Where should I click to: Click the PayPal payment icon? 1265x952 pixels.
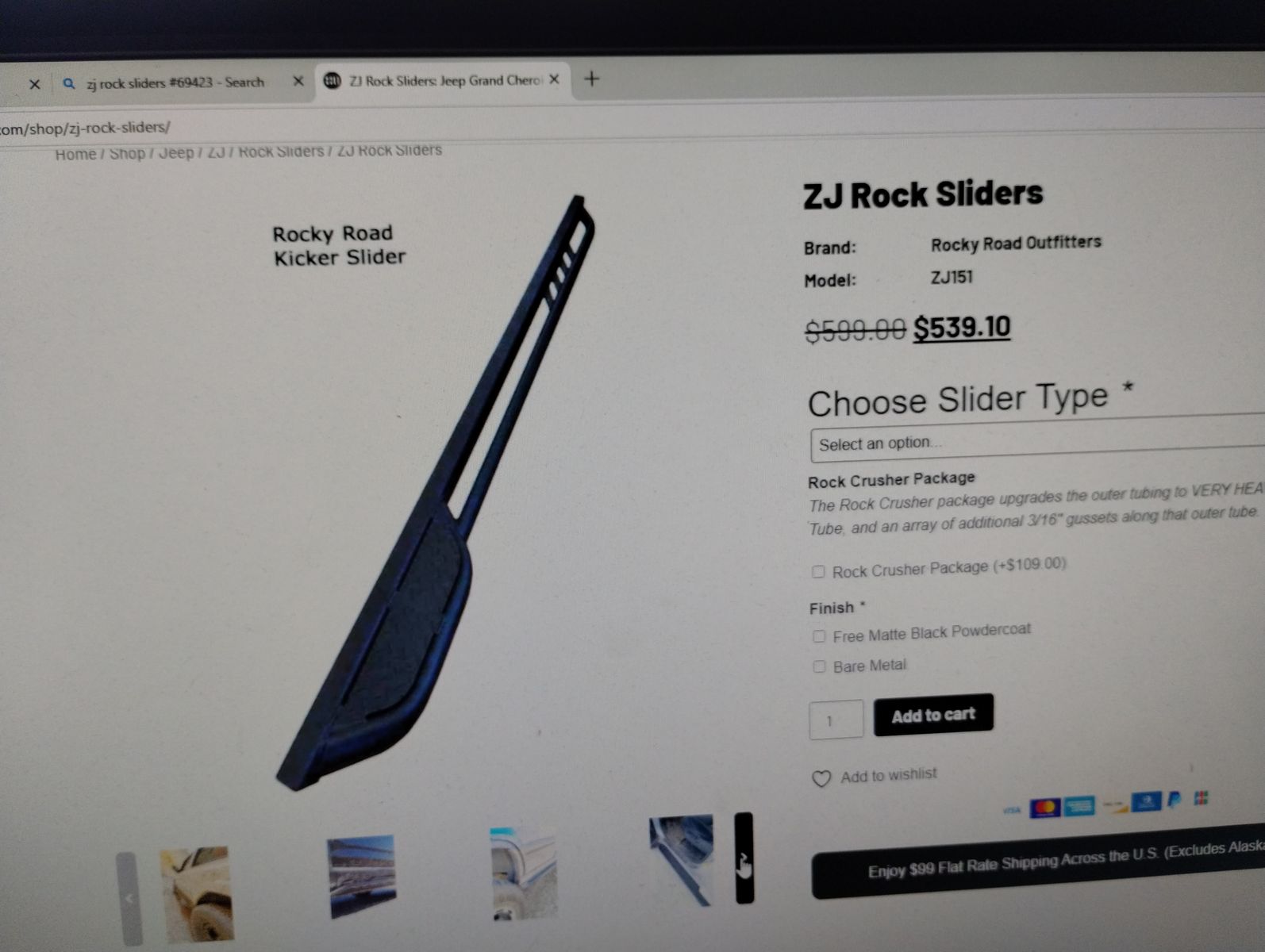(x=1175, y=800)
